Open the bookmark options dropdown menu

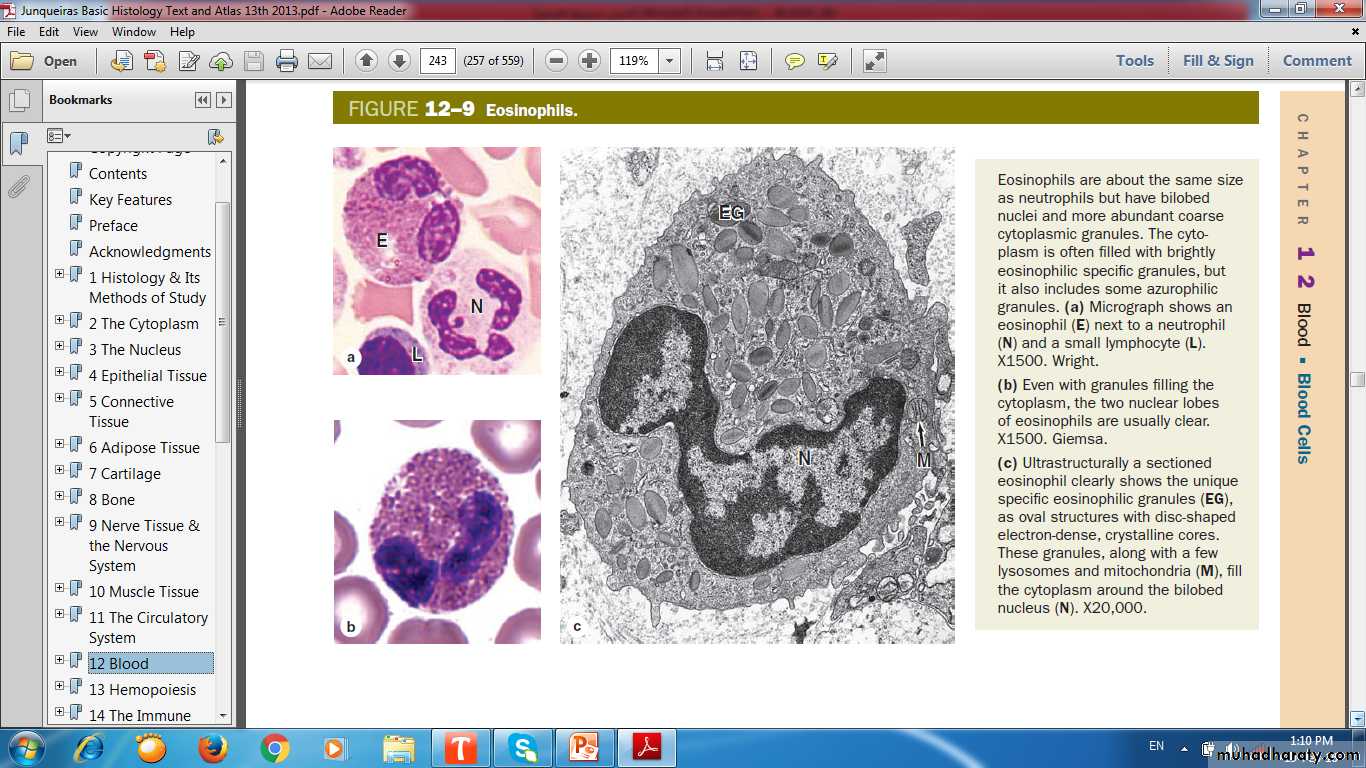pos(59,136)
